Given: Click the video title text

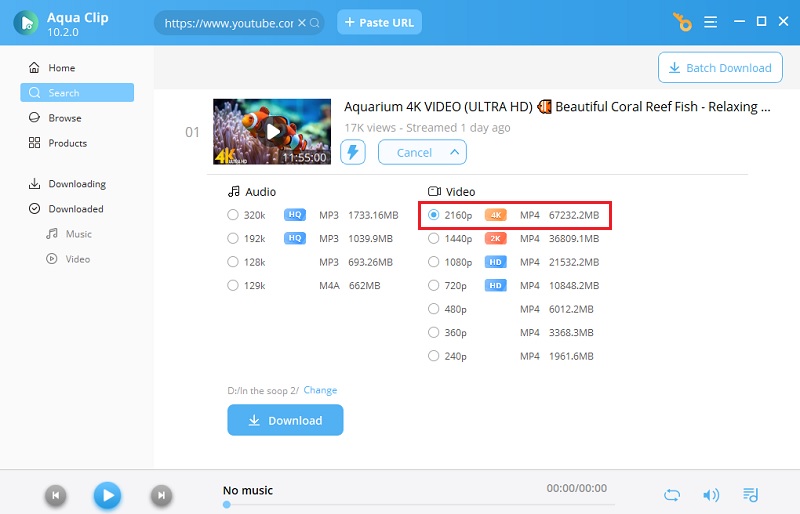Looking at the screenshot, I should coord(557,107).
